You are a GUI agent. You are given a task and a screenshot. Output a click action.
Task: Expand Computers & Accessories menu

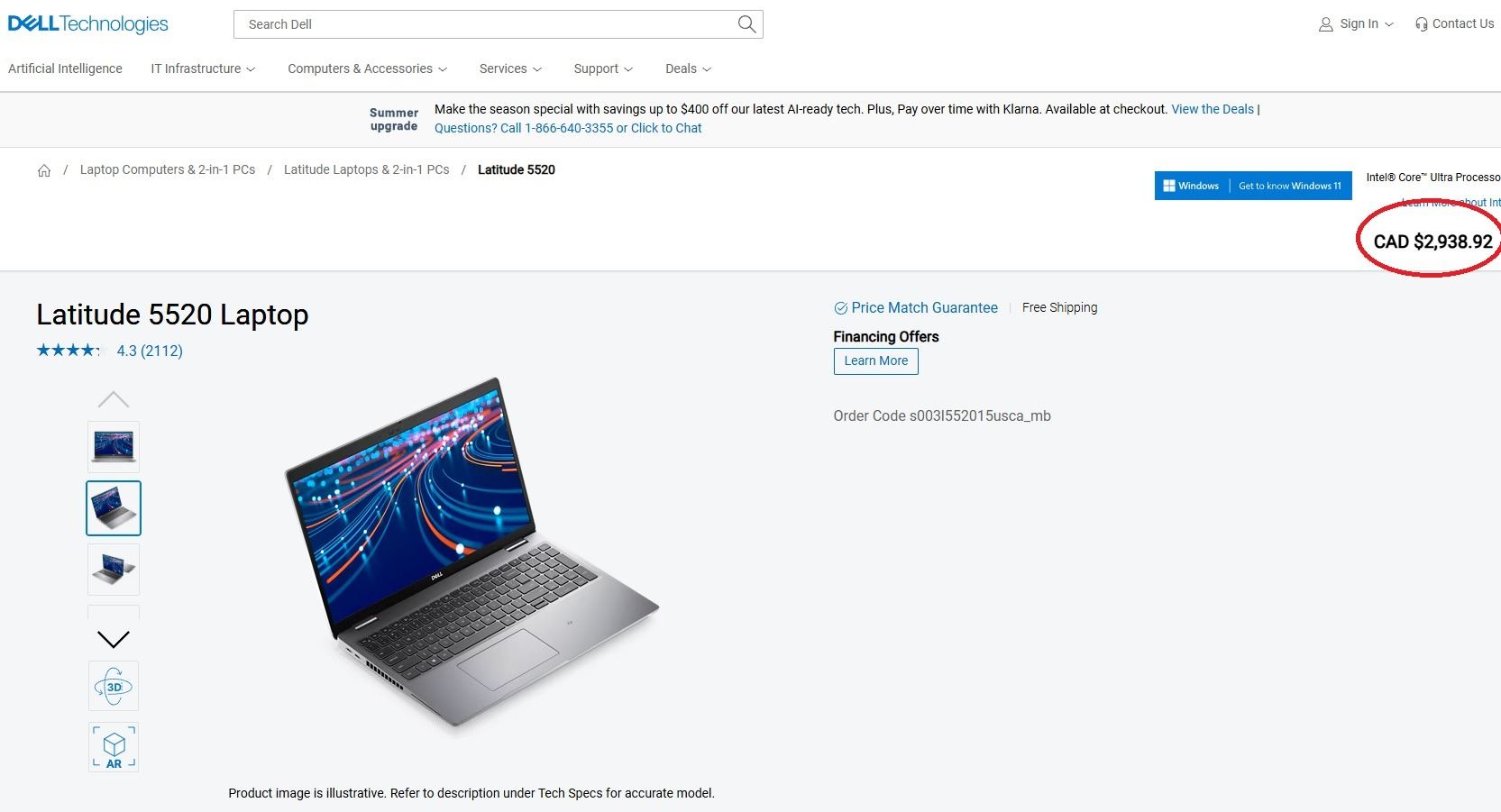[x=367, y=68]
